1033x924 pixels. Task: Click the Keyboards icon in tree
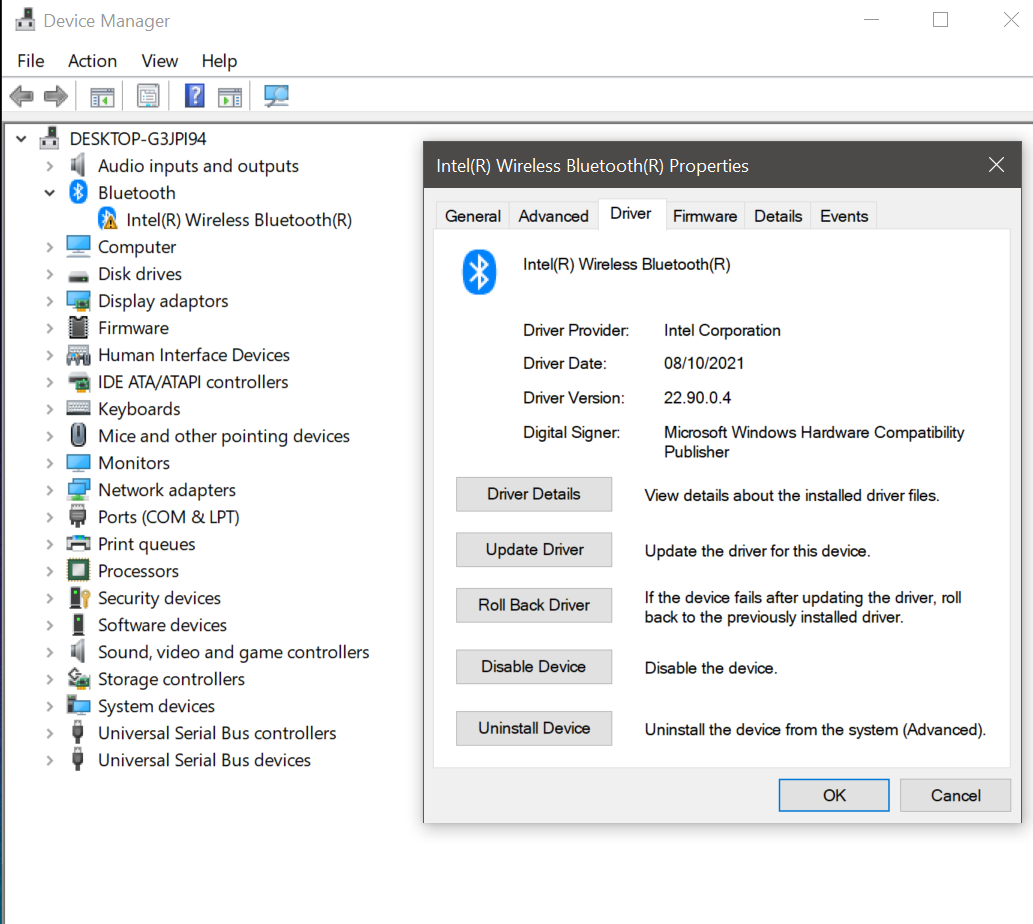tap(78, 408)
